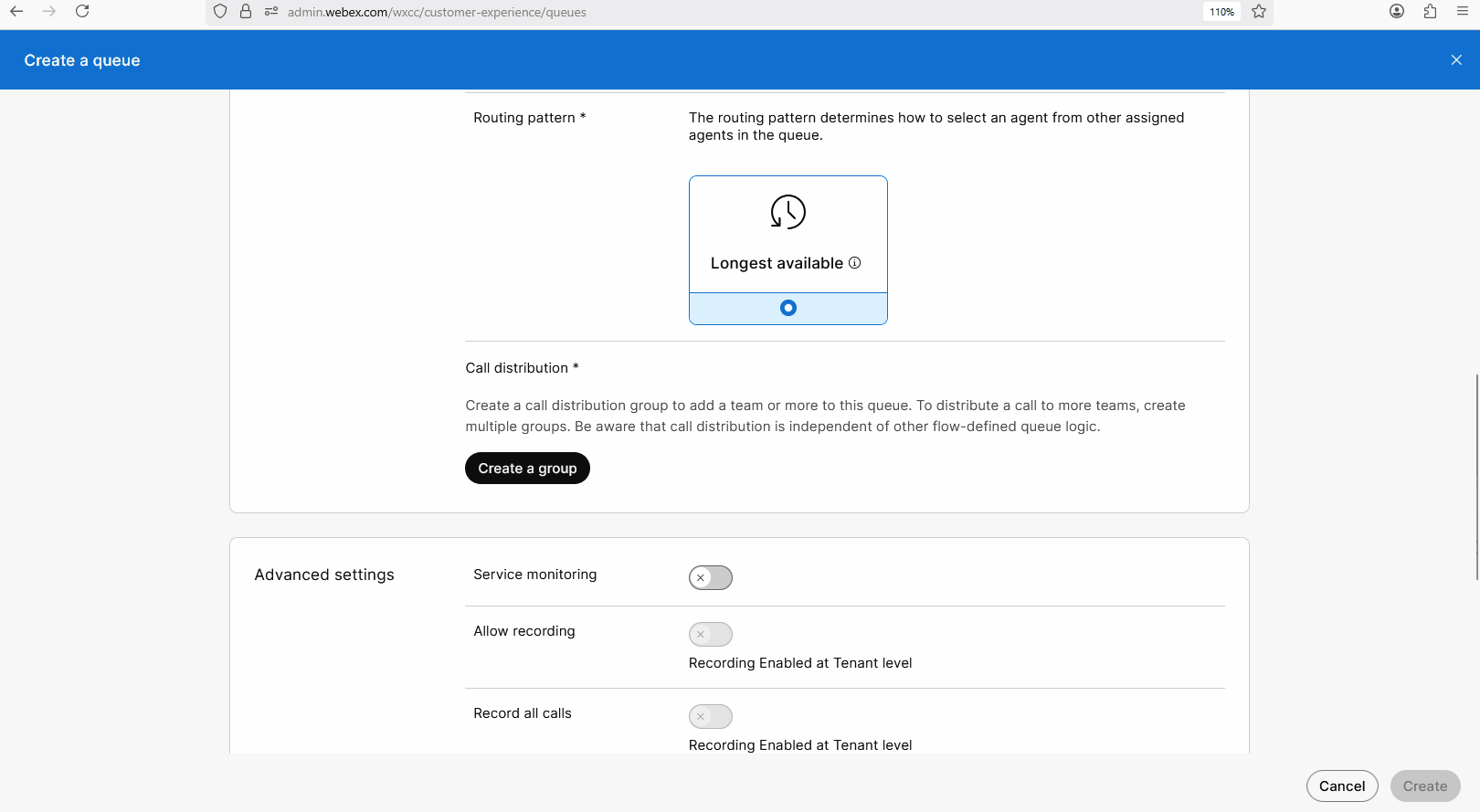Click the Cancel button

click(1341, 786)
